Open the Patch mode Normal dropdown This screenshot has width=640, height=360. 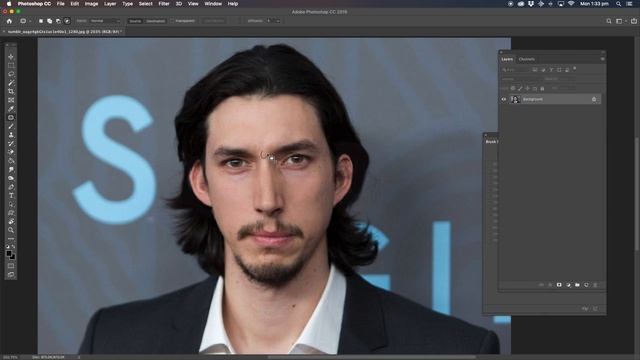pyautogui.click(x=105, y=21)
